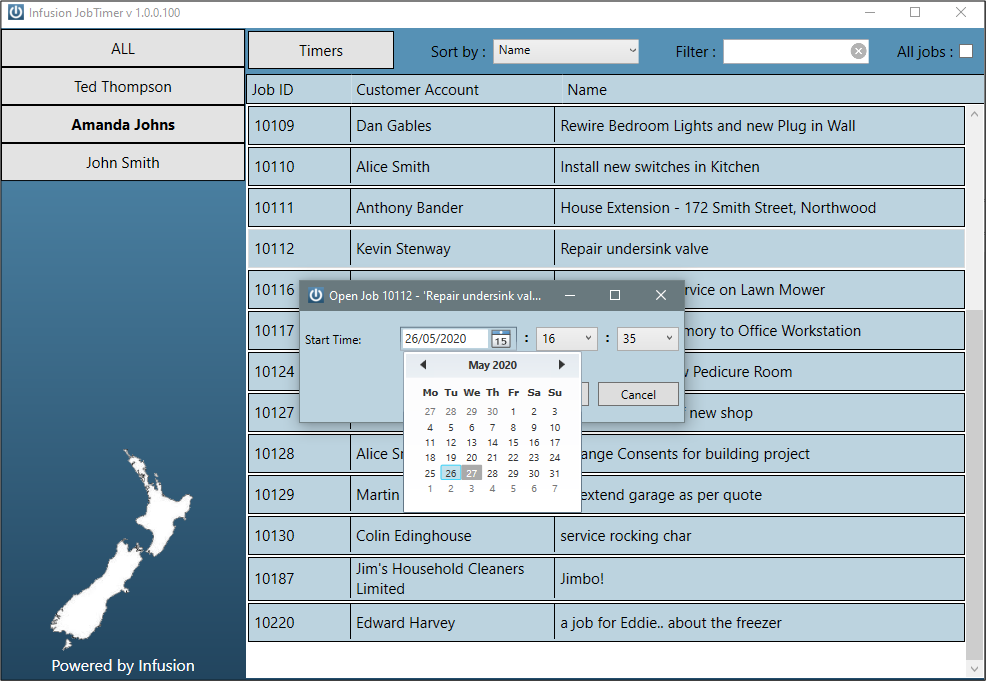Select job 10130 service rocking char
Viewport: 986px width, 681px height.
pos(606,536)
